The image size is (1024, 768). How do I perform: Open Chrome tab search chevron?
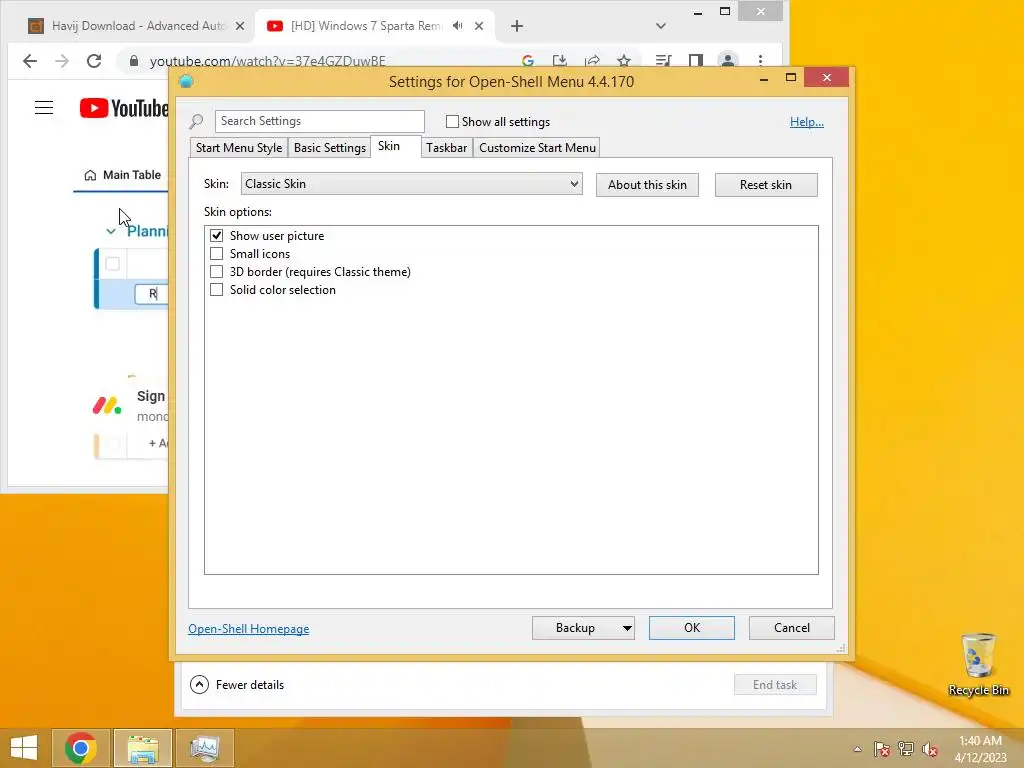[x=660, y=26]
